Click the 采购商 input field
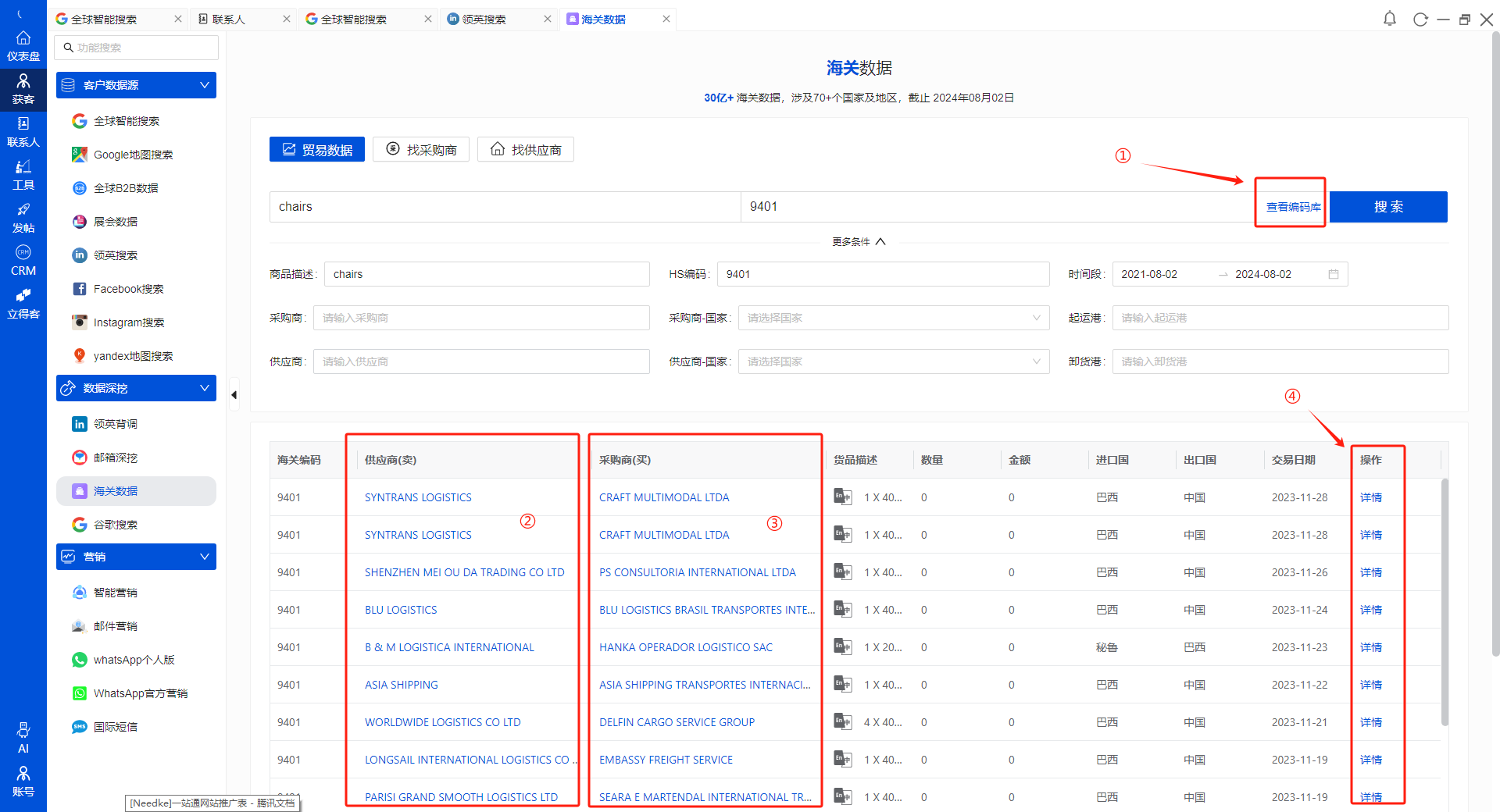The width and height of the screenshot is (1500, 812). click(481, 318)
